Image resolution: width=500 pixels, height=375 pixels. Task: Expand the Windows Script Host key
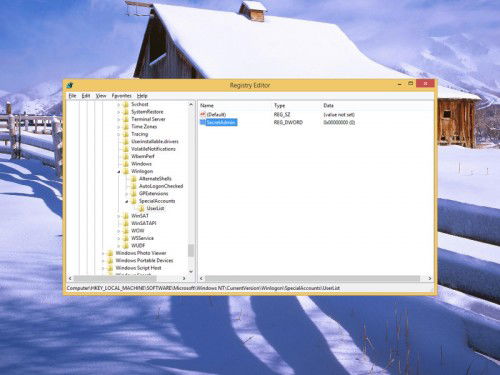click(103, 268)
